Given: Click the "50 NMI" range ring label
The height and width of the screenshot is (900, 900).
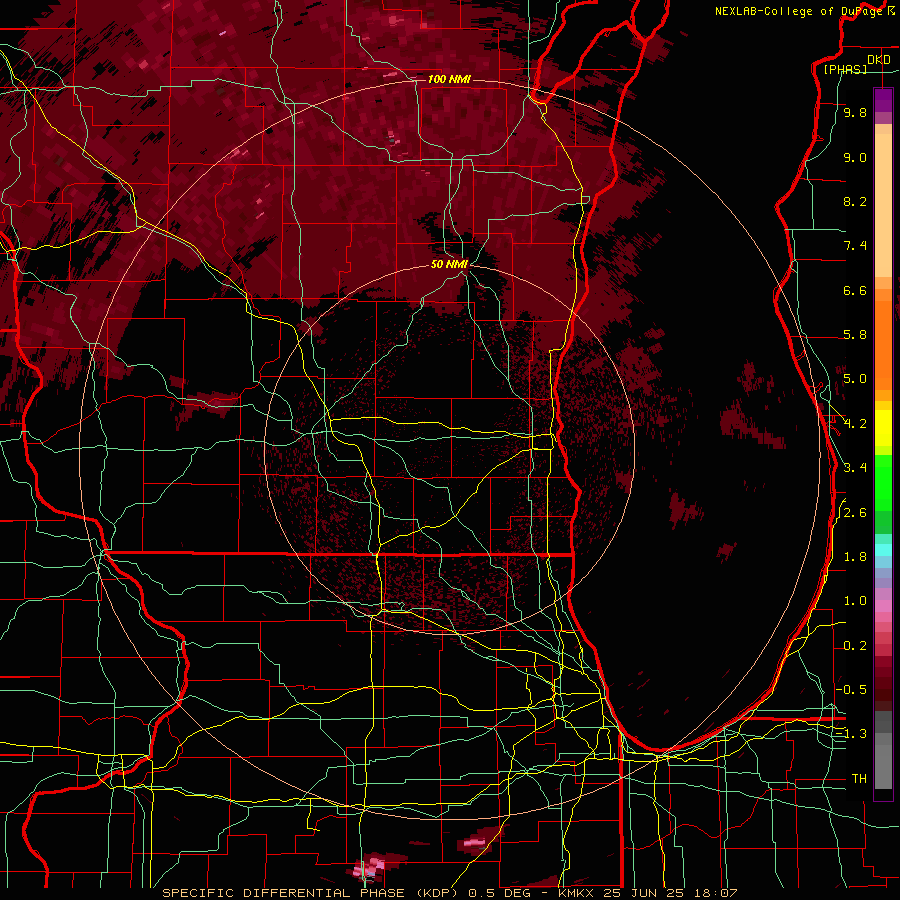Looking at the screenshot, I should [x=449, y=264].
